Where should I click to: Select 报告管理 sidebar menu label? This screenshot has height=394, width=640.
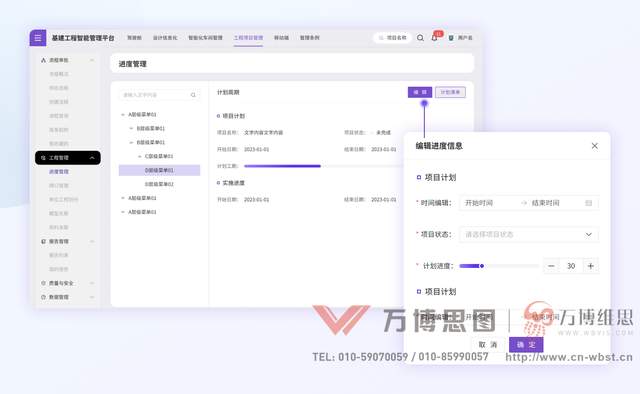(59, 241)
